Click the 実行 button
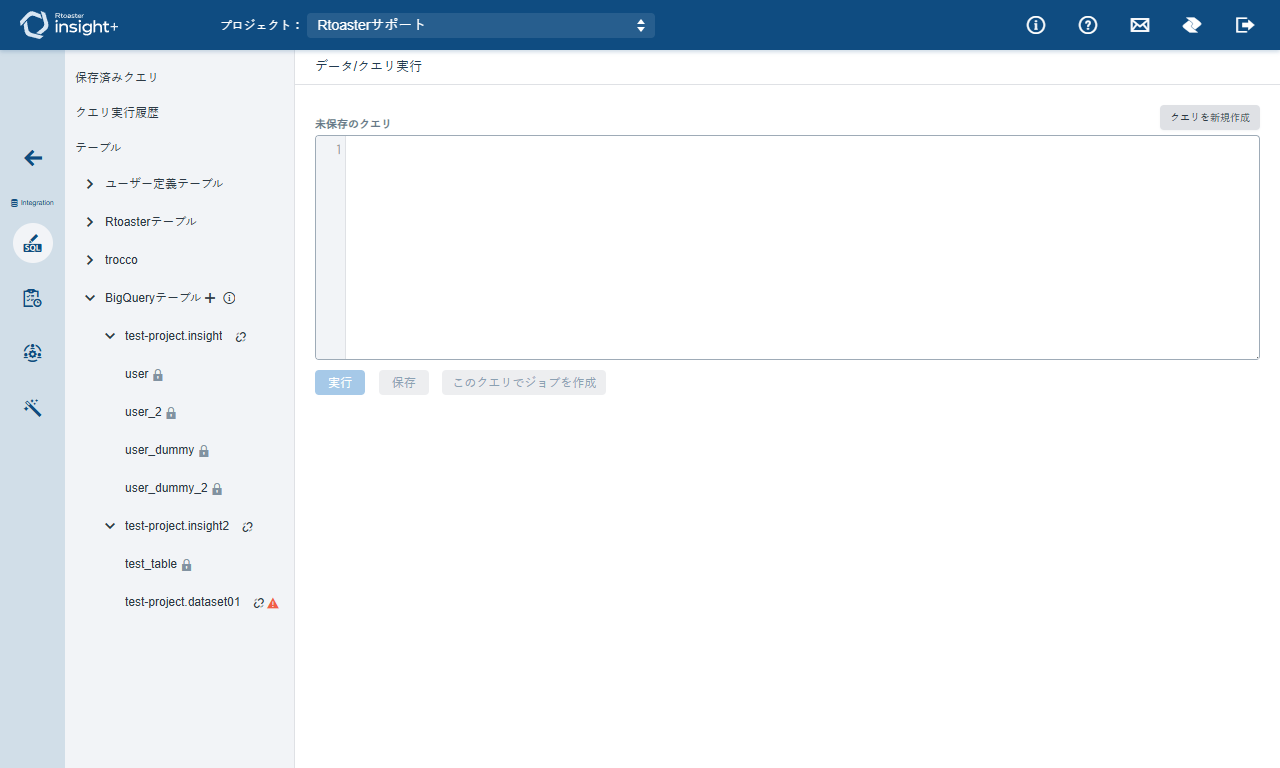 340,382
